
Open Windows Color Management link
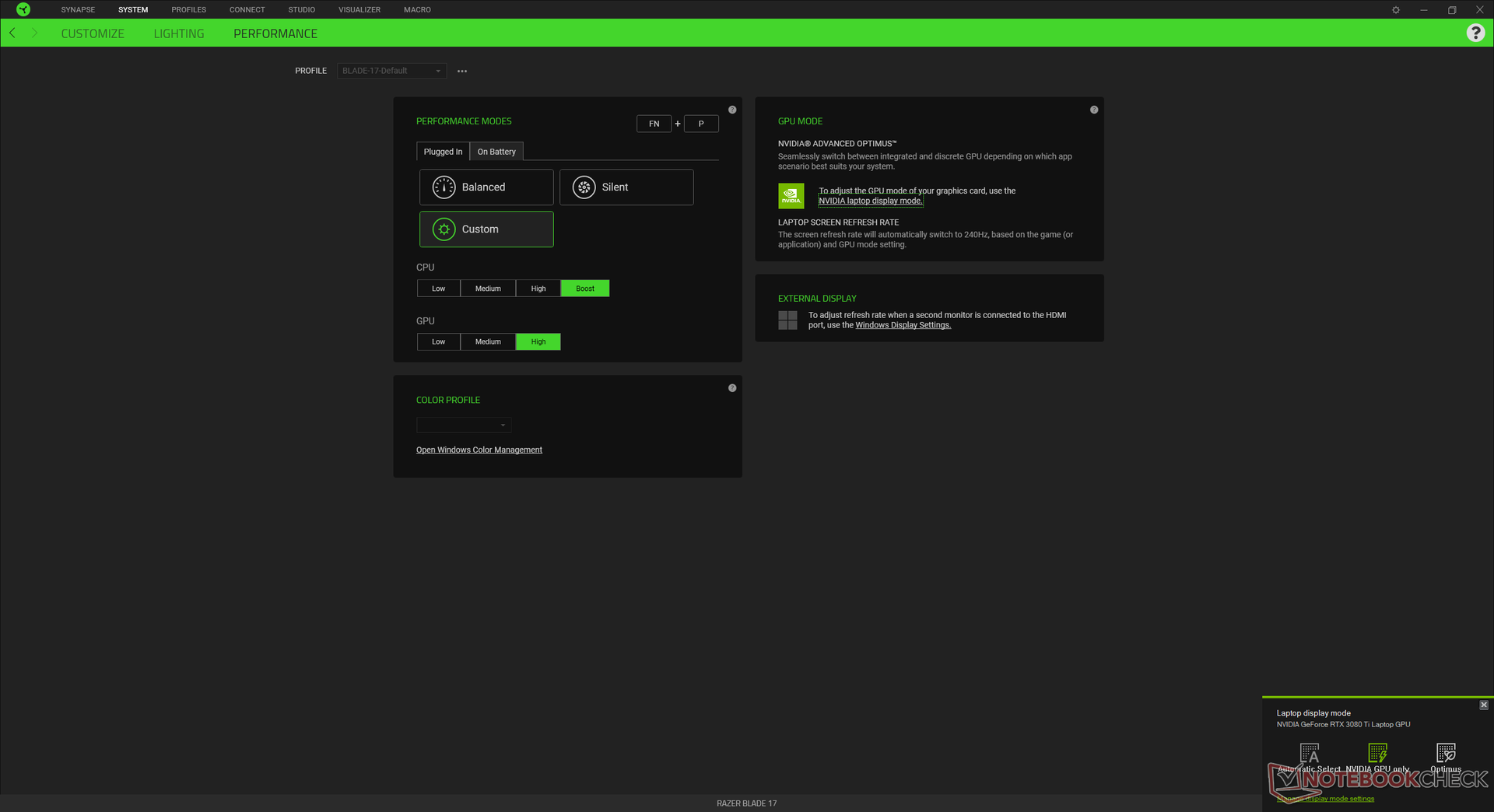tap(479, 450)
